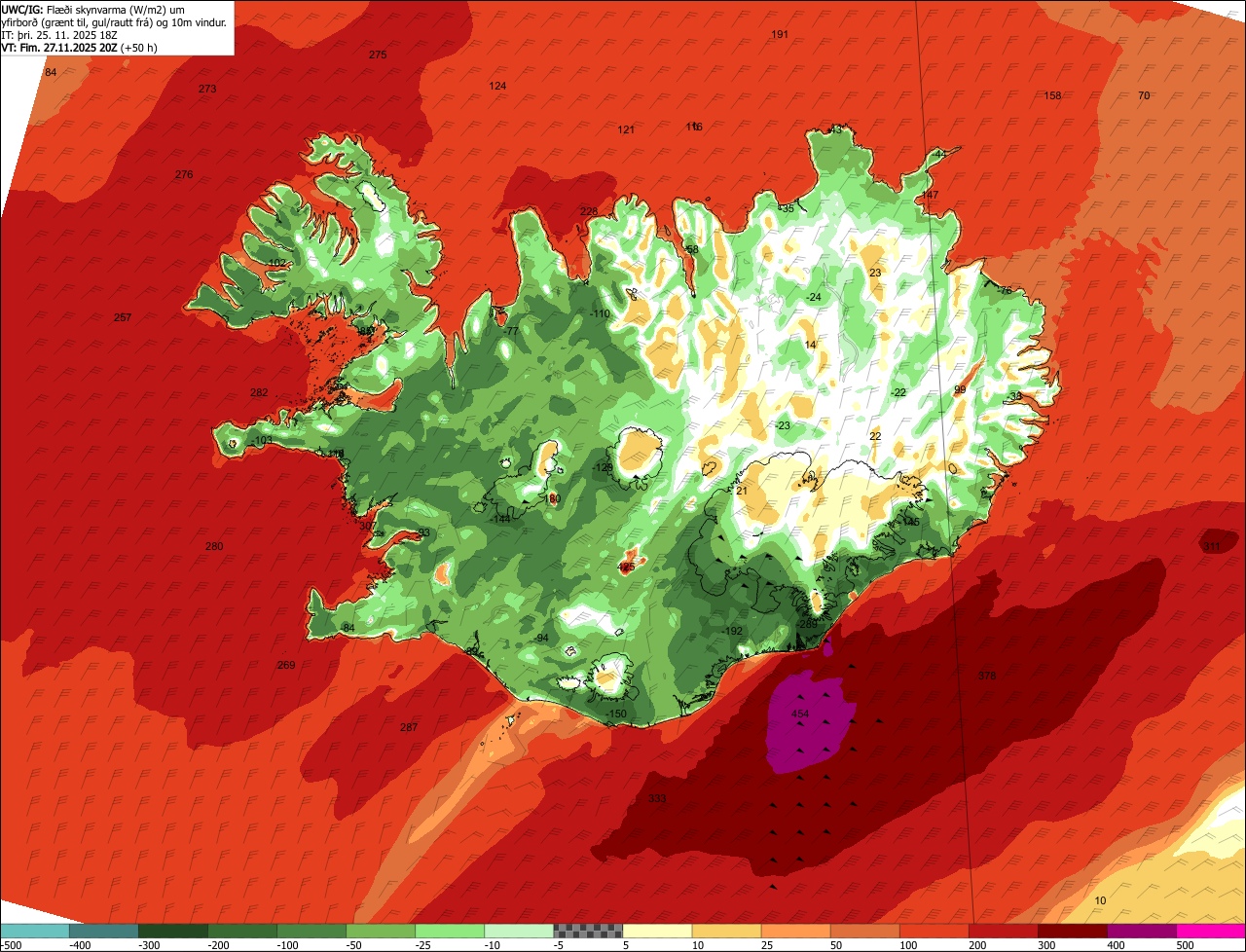Select the 269 label southwest of Reykjanes
The width and height of the screenshot is (1246, 952).
click(286, 665)
